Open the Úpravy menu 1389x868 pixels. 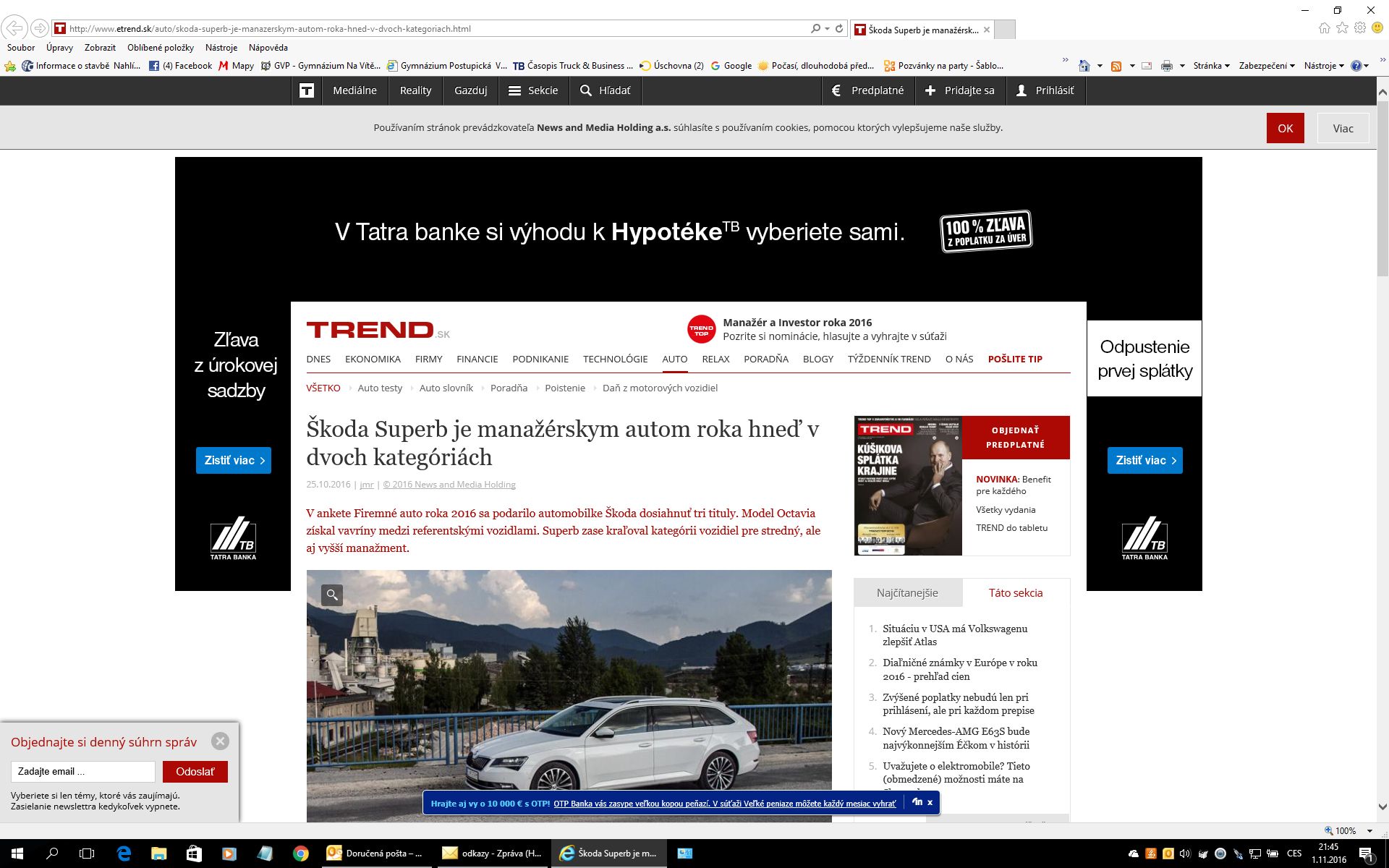click(59, 48)
